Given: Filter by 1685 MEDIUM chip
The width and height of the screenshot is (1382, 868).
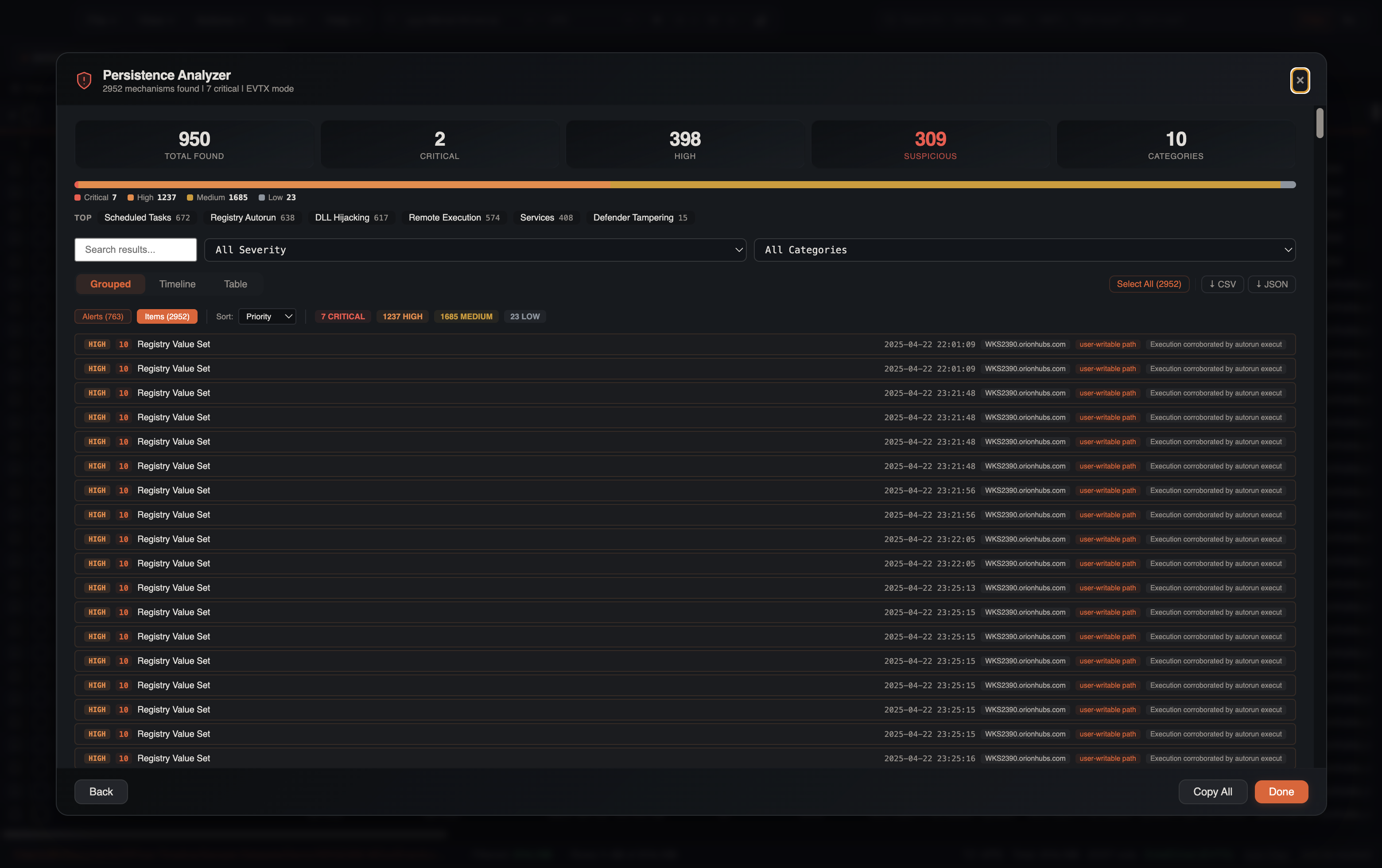Looking at the screenshot, I should point(466,317).
